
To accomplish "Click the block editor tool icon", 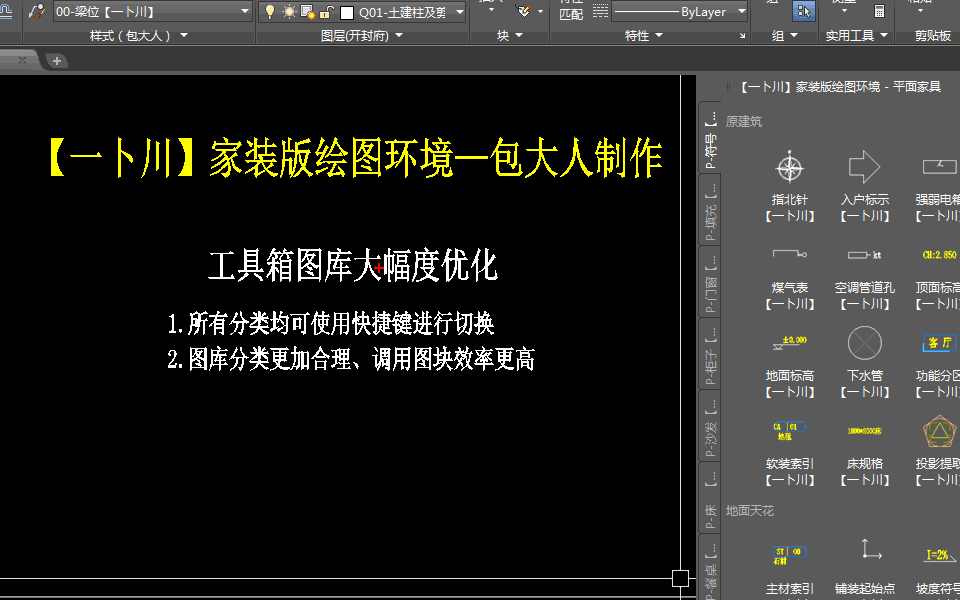I will pyautogui.click(x=524, y=10).
